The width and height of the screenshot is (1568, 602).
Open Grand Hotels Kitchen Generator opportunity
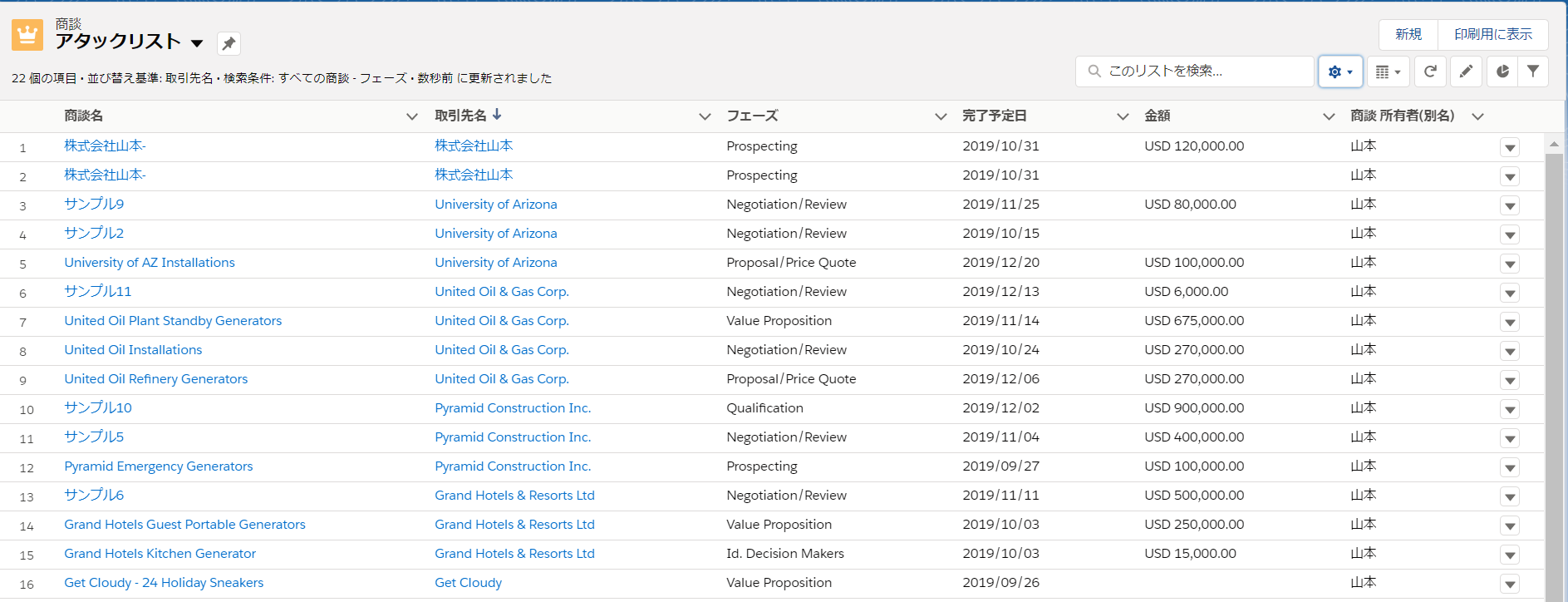pyautogui.click(x=160, y=553)
